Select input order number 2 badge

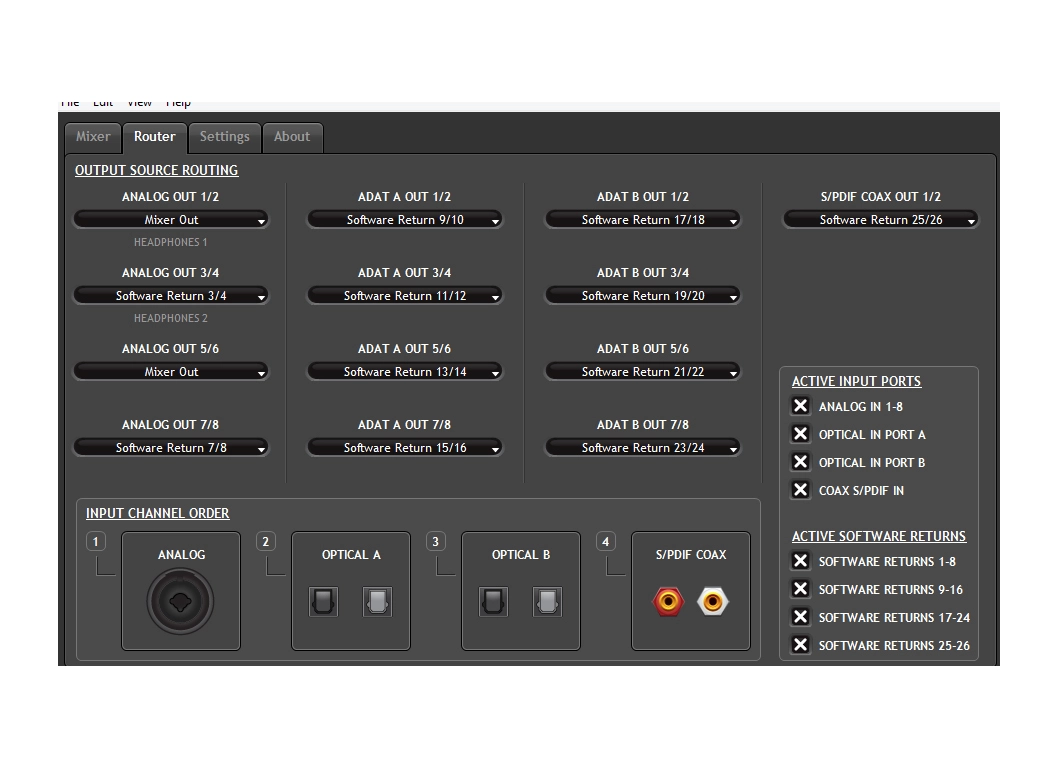(x=265, y=542)
